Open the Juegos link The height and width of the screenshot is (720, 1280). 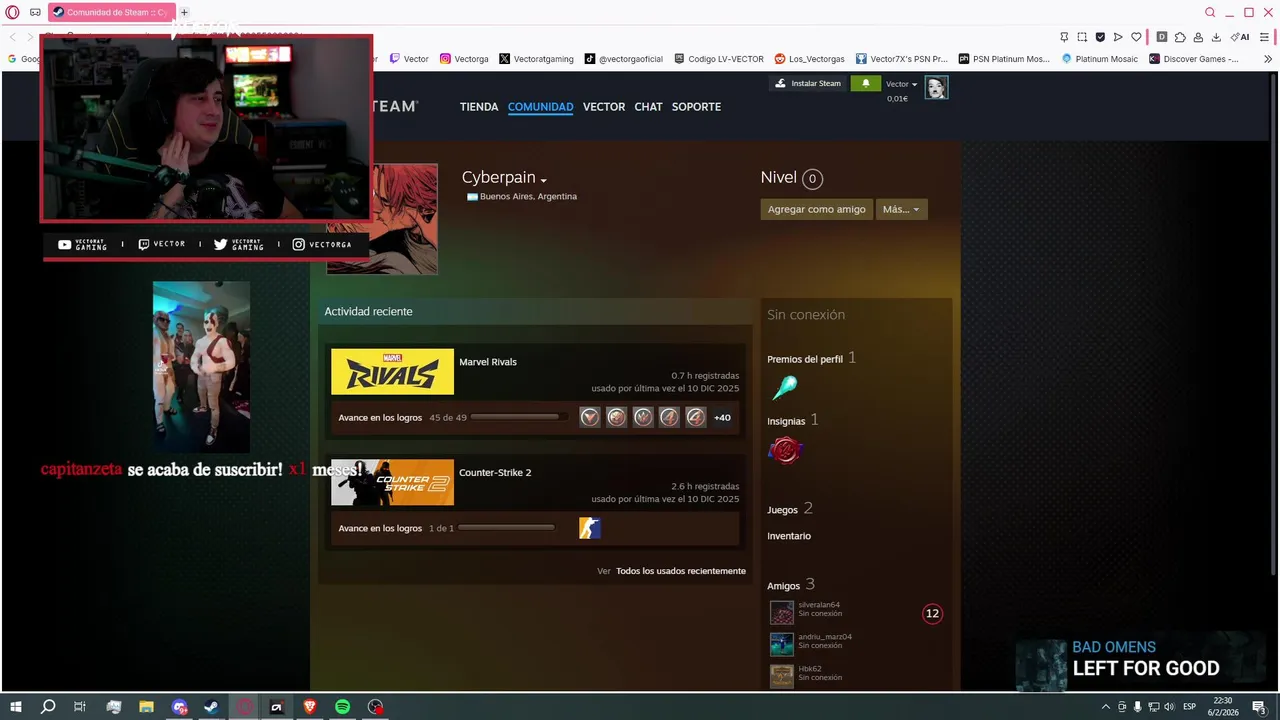click(782, 510)
